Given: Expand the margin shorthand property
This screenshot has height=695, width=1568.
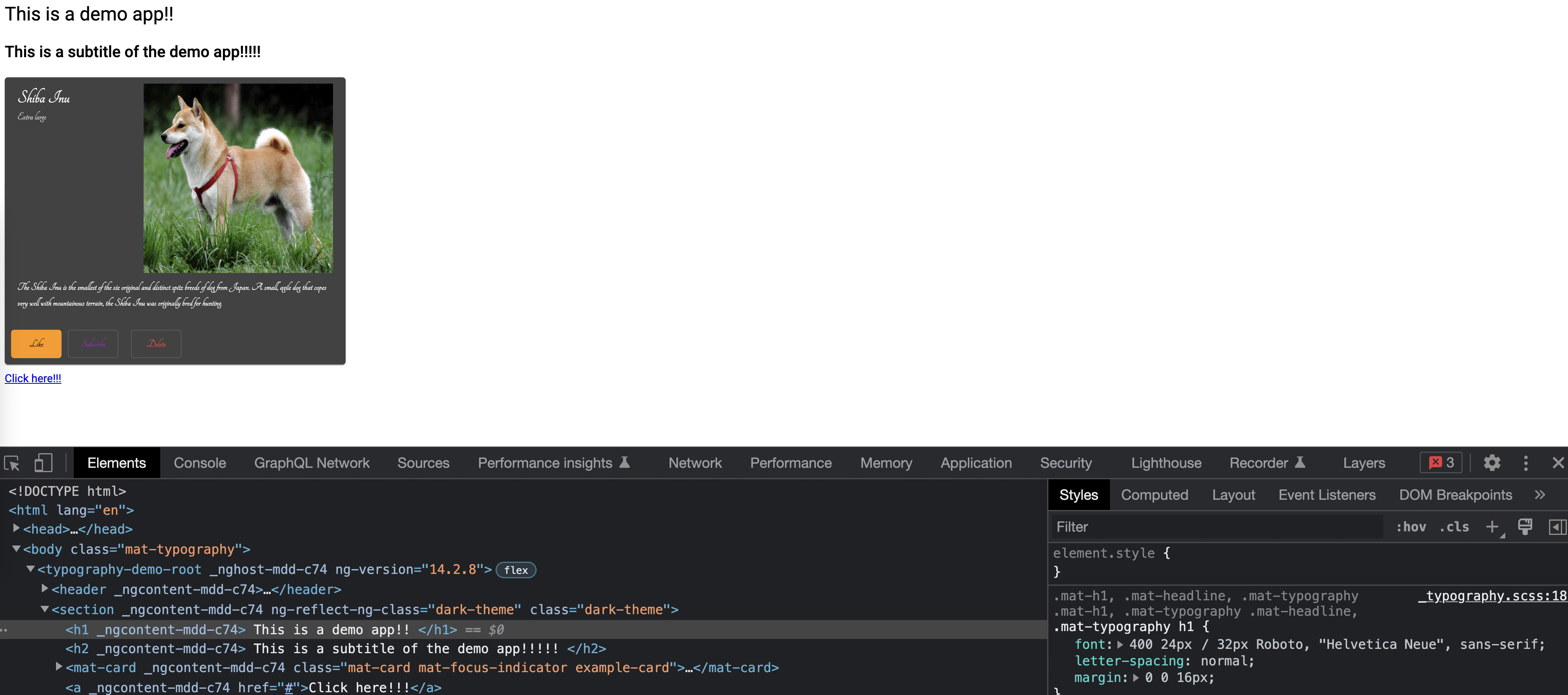Looking at the screenshot, I should [1136, 678].
